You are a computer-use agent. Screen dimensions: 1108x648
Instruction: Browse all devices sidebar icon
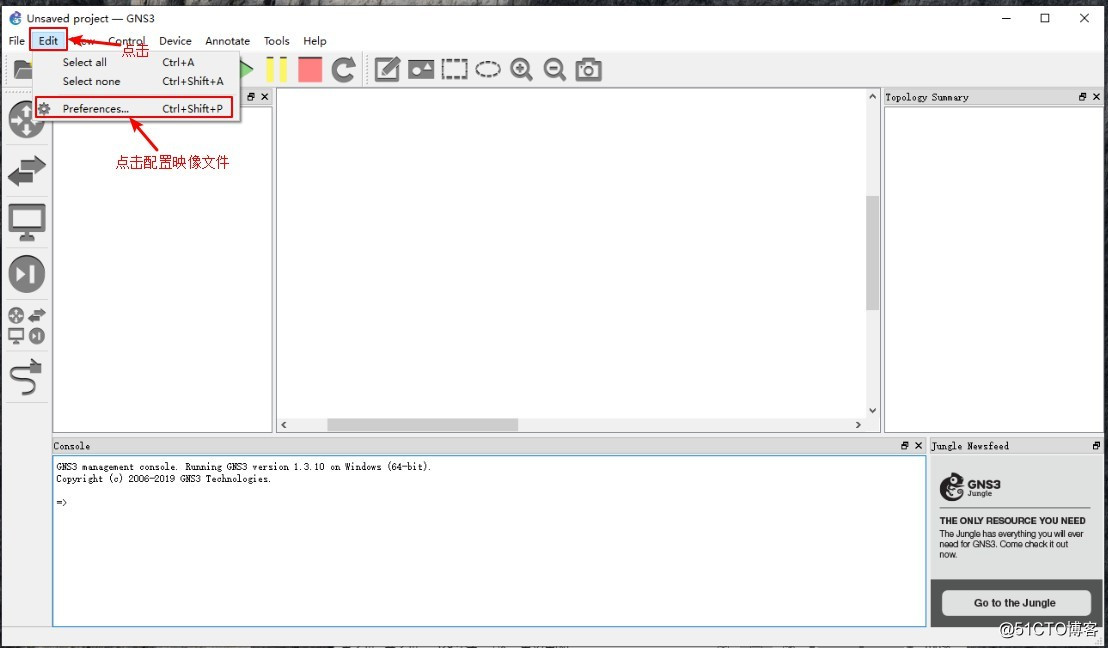click(x=27, y=326)
